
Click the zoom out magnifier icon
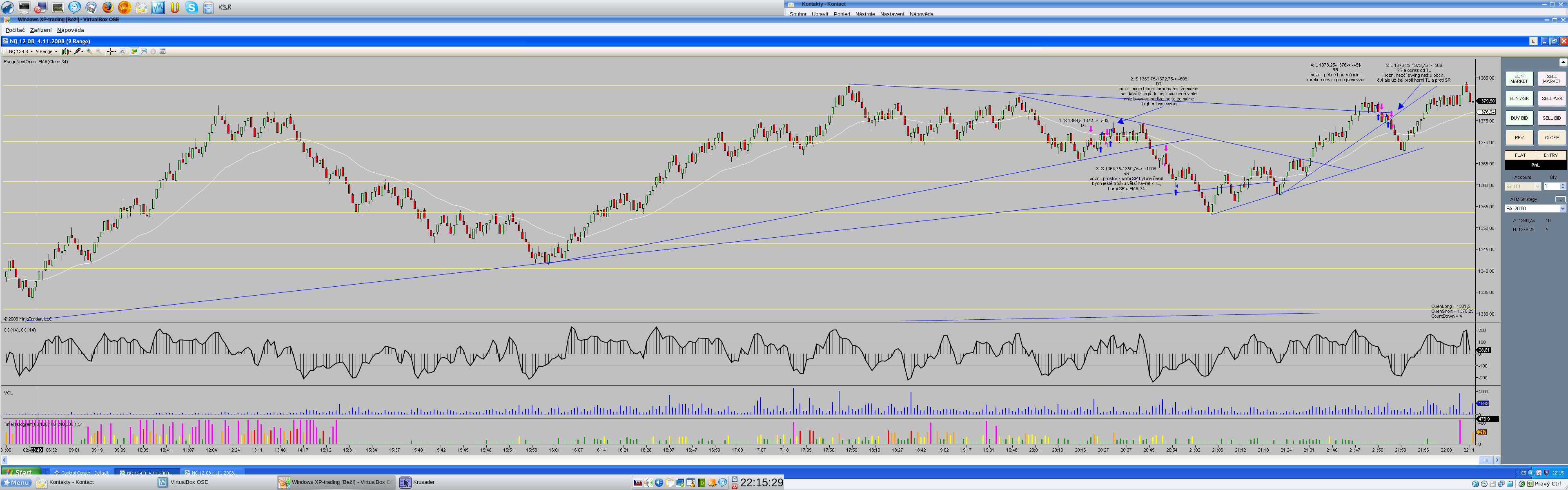pyautogui.click(x=98, y=52)
